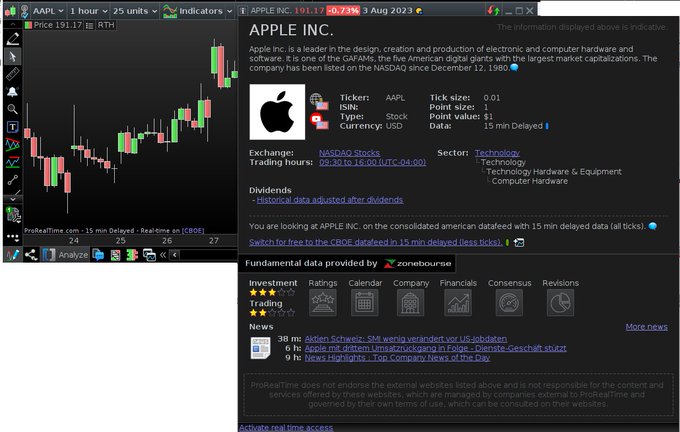Viewport: 680px width, 432px height.
Task: Select the triangle channel pattern tool
Action: 13,144
